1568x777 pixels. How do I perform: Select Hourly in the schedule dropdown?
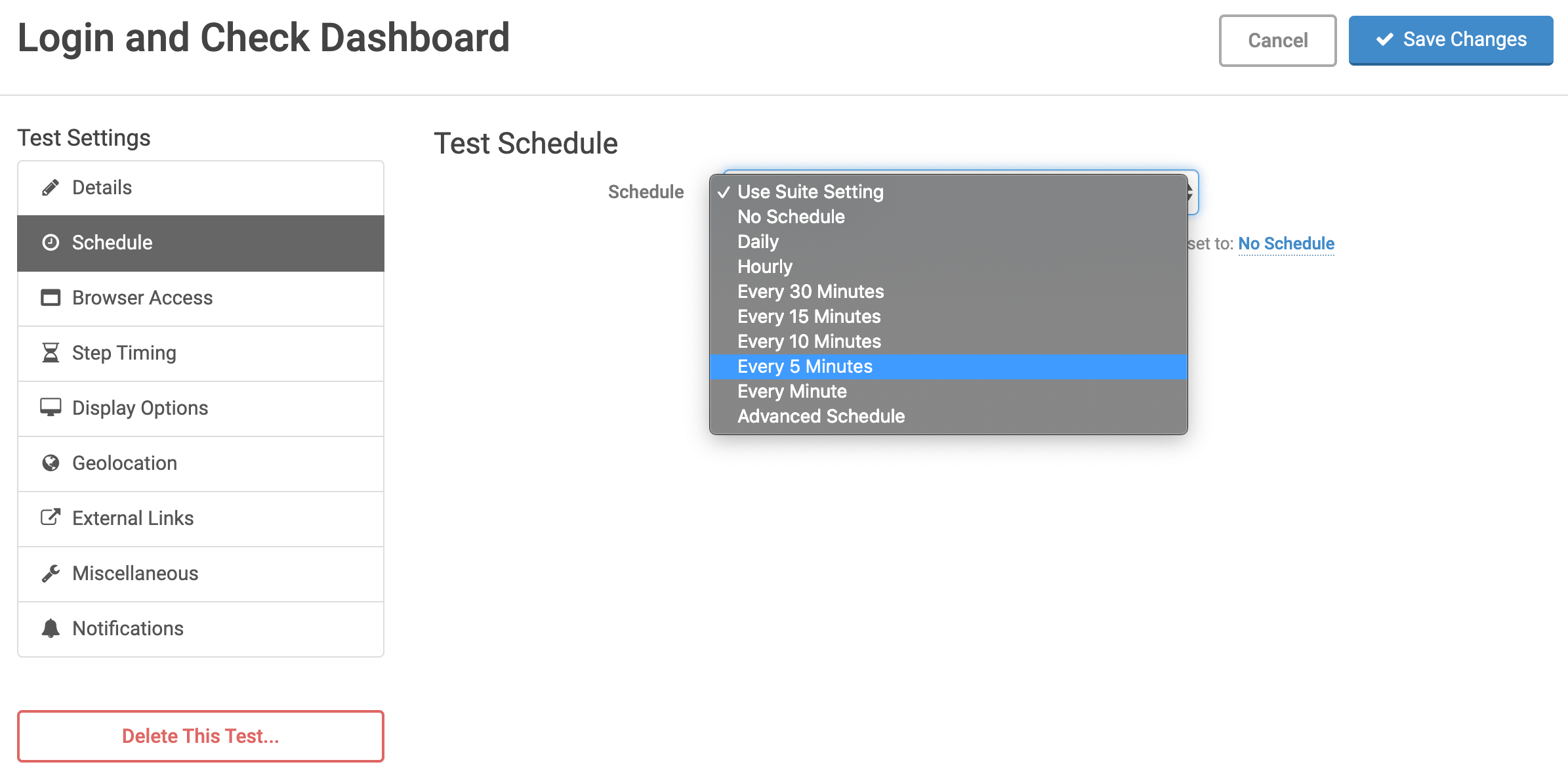coord(765,266)
